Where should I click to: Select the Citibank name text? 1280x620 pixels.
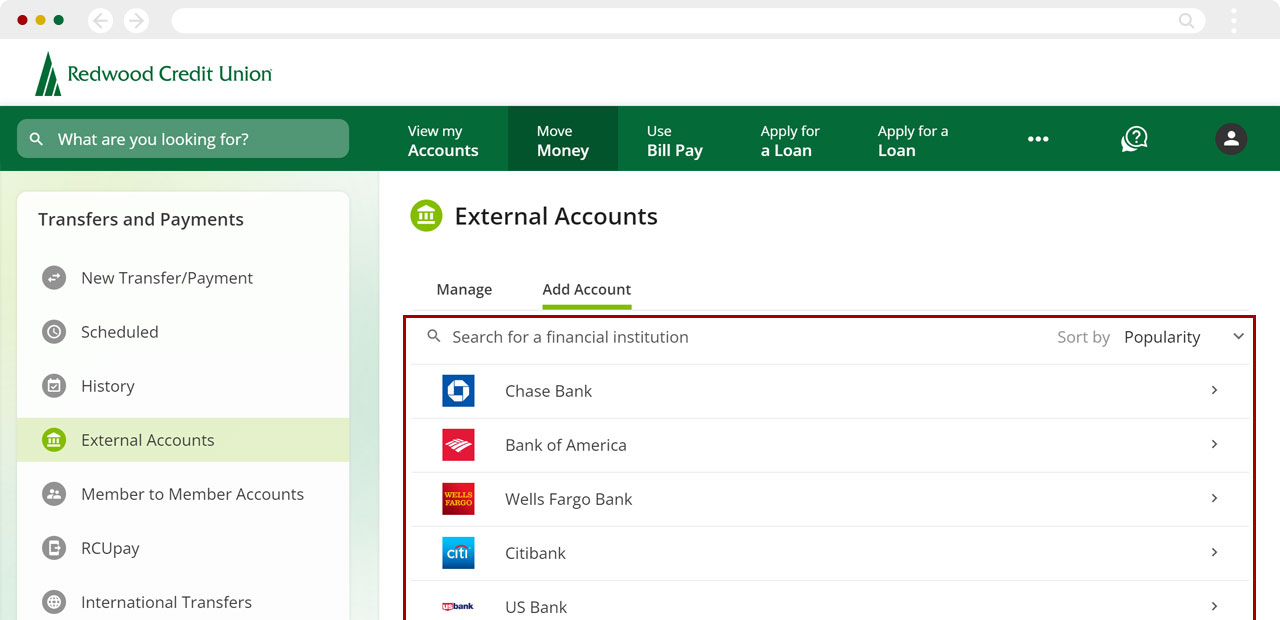(535, 553)
